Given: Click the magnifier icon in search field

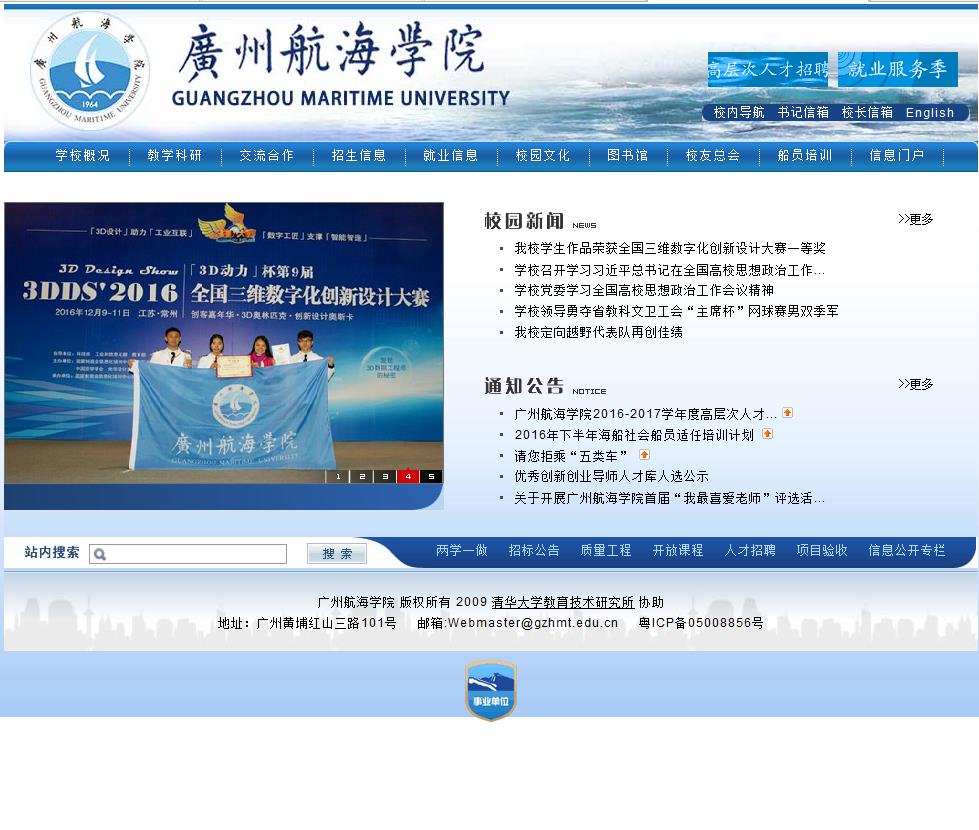Looking at the screenshot, I should tap(99, 554).
